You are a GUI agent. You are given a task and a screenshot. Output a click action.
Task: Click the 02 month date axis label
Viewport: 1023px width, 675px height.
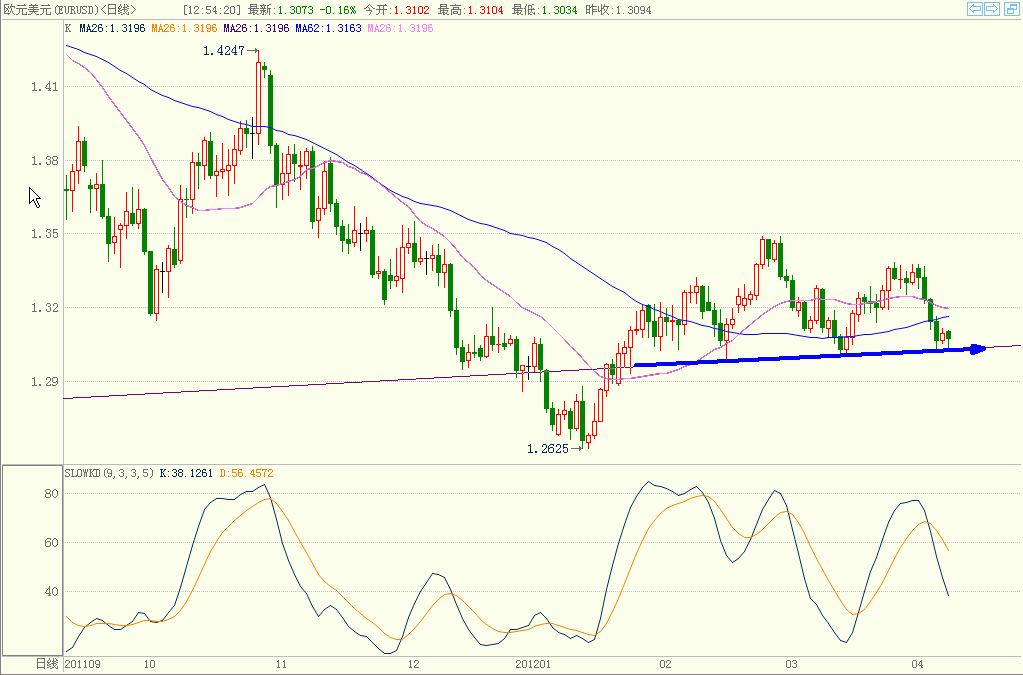click(x=665, y=665)
